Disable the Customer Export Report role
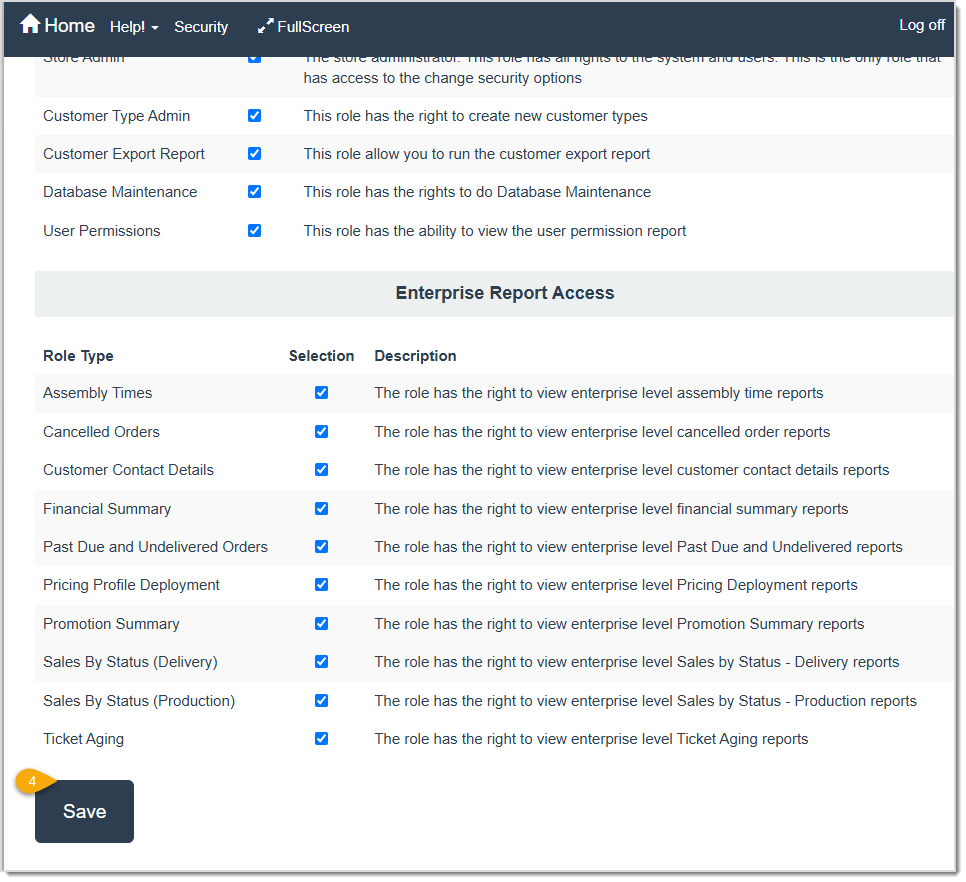Viewport: 966px width, 882px height. tap(254, 153)
